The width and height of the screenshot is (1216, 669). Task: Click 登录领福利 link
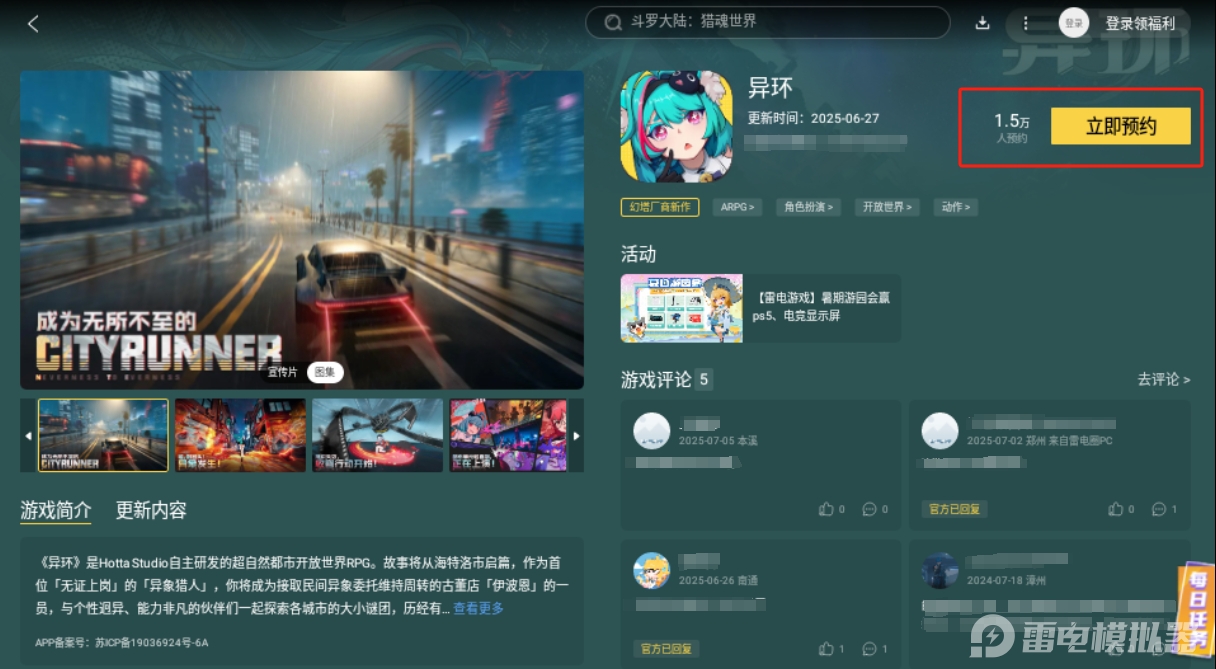1140,23
